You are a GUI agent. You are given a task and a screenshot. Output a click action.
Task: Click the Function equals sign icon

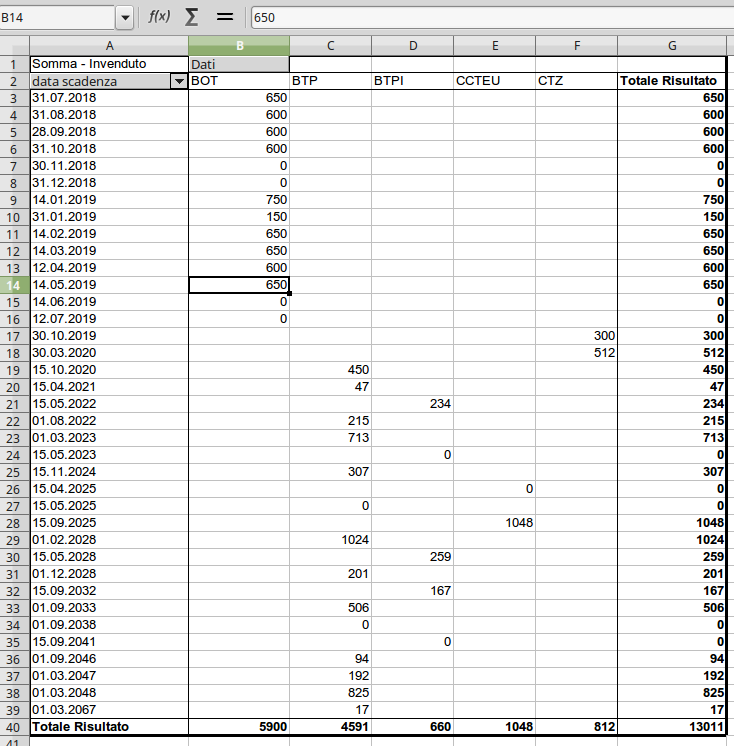225,17
